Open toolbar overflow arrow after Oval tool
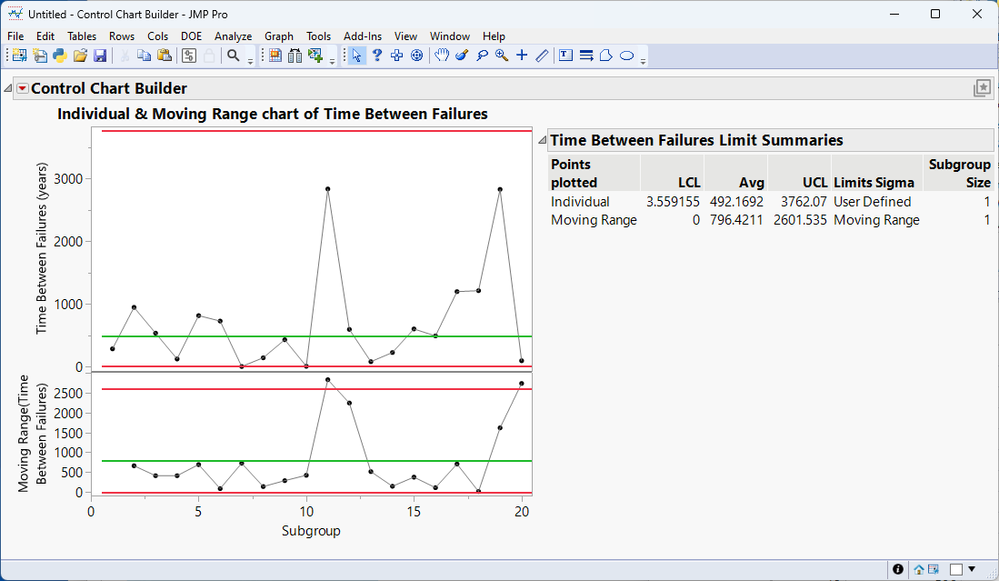The height and width of the screenshot is (581, 999). tap(643, 61)
